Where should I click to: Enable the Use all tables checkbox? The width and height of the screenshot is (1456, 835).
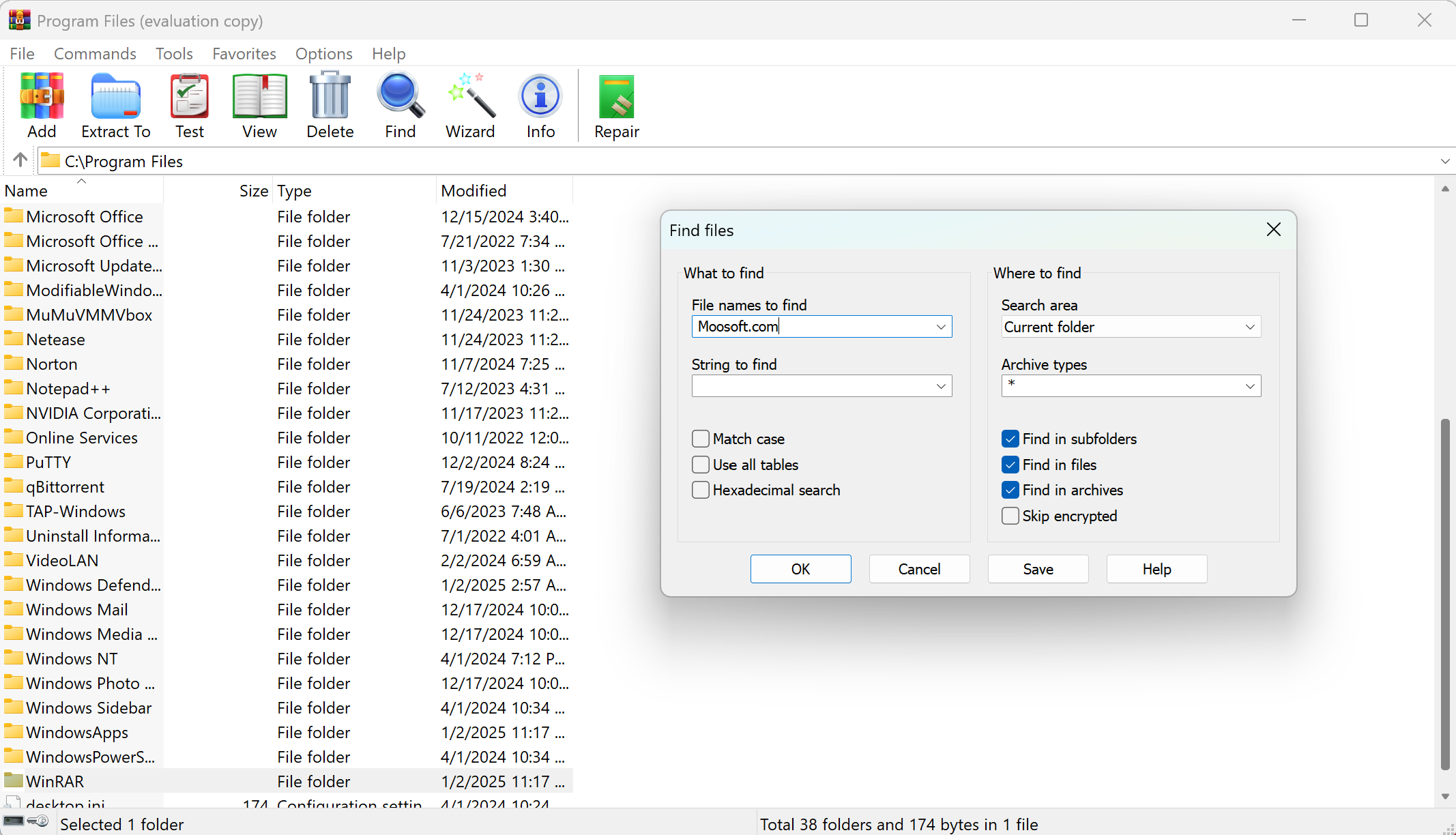coord(701,465)
